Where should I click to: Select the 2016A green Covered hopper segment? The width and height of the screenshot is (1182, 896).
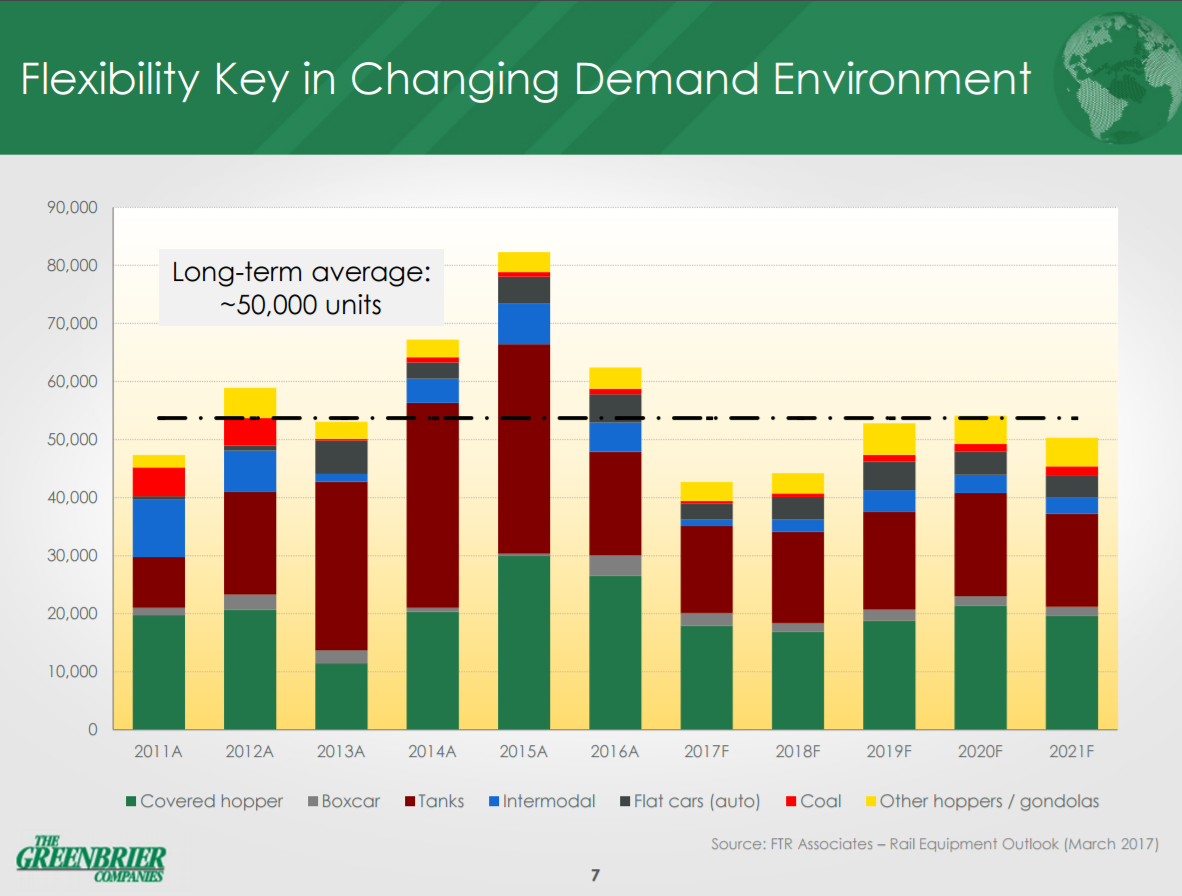(615, 652)
